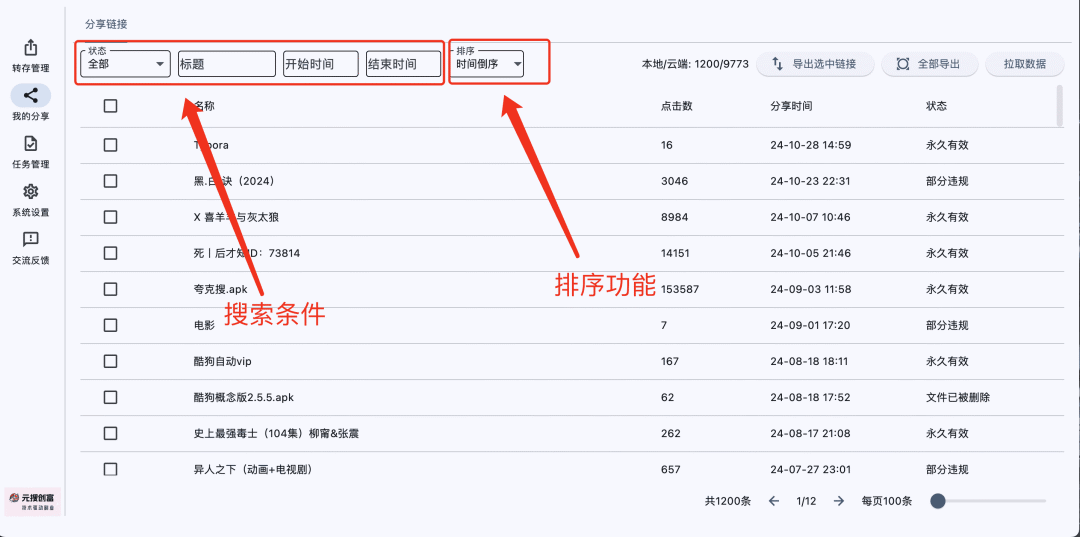Open the 状态 dropdown showing 全部
Screen dimensions: 1080x537
(125, 64)
